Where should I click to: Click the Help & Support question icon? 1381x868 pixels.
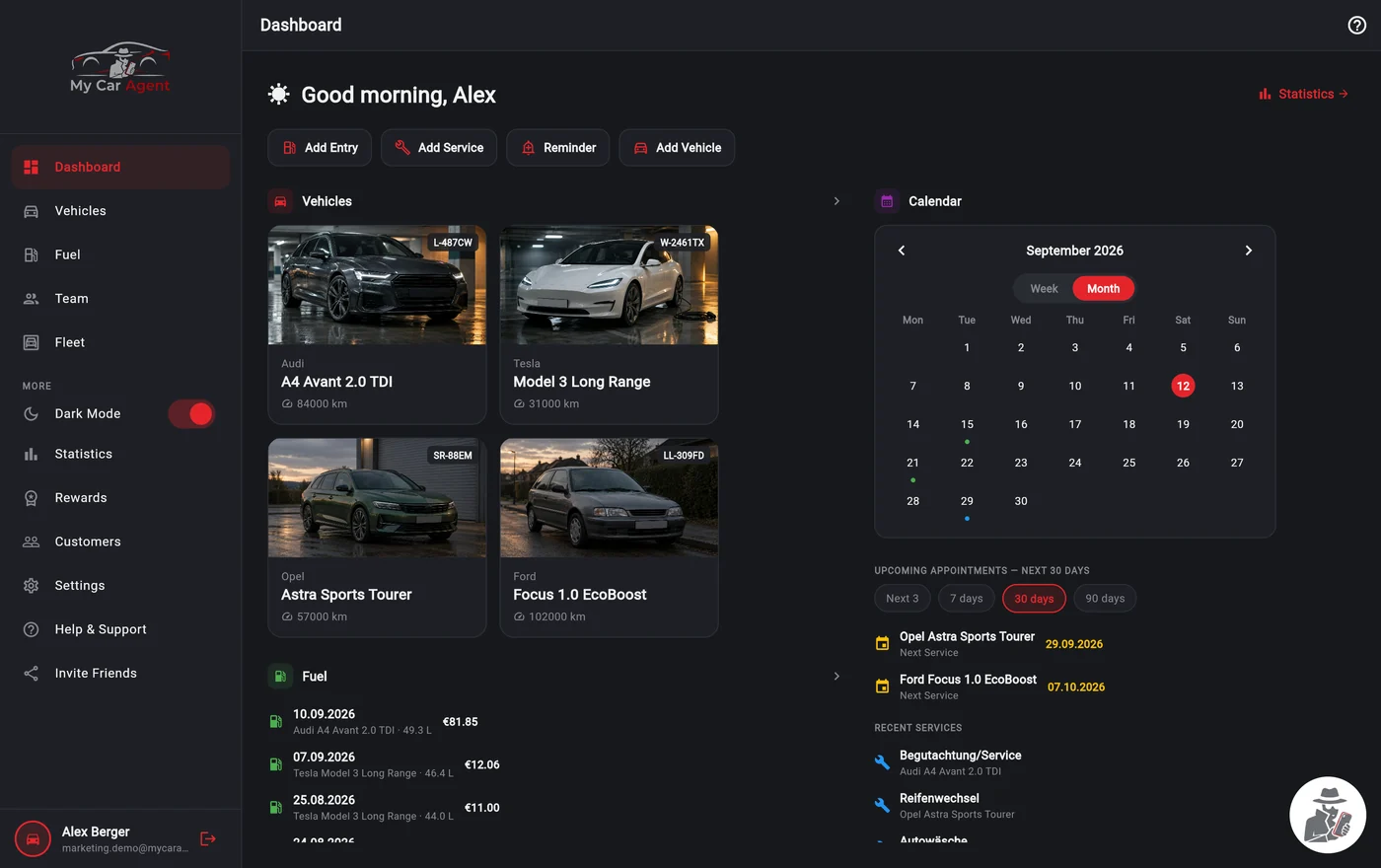tap(31, 629)
